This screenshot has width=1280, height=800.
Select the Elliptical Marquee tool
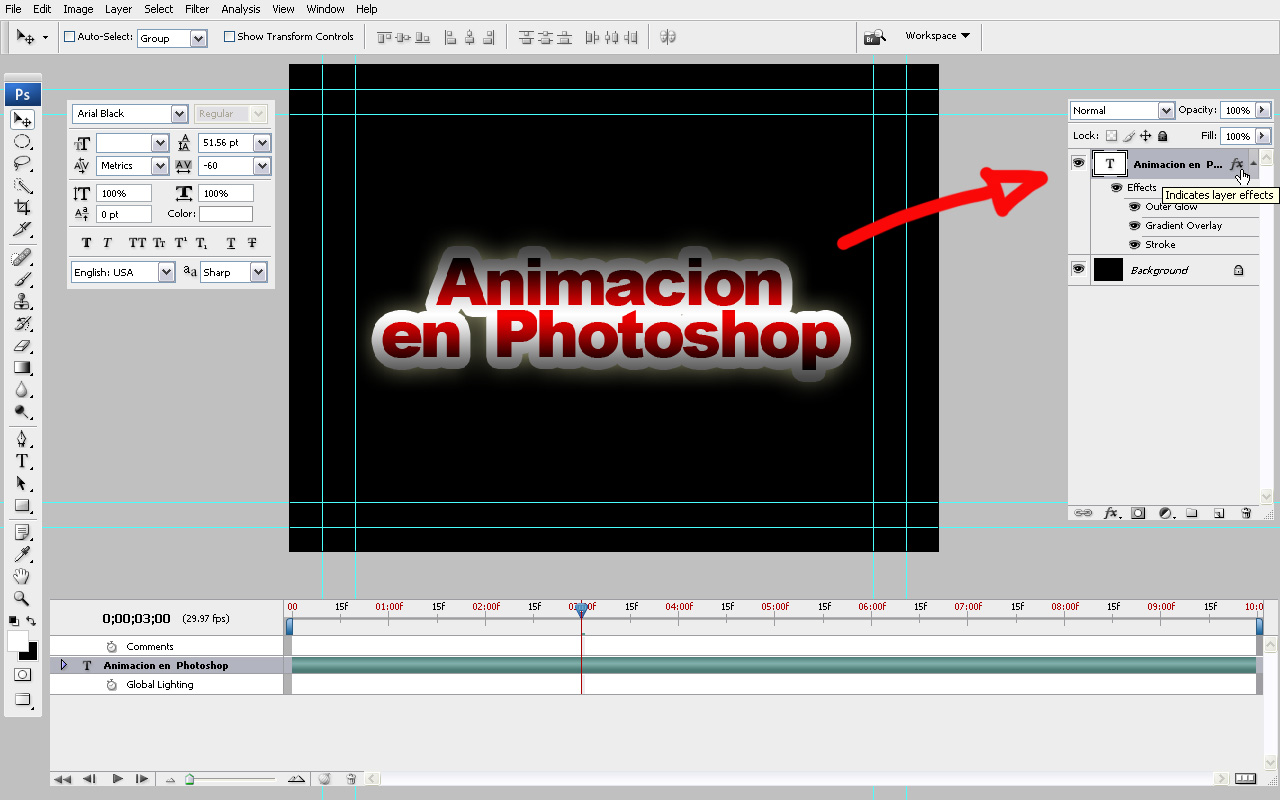coord(22,142)
